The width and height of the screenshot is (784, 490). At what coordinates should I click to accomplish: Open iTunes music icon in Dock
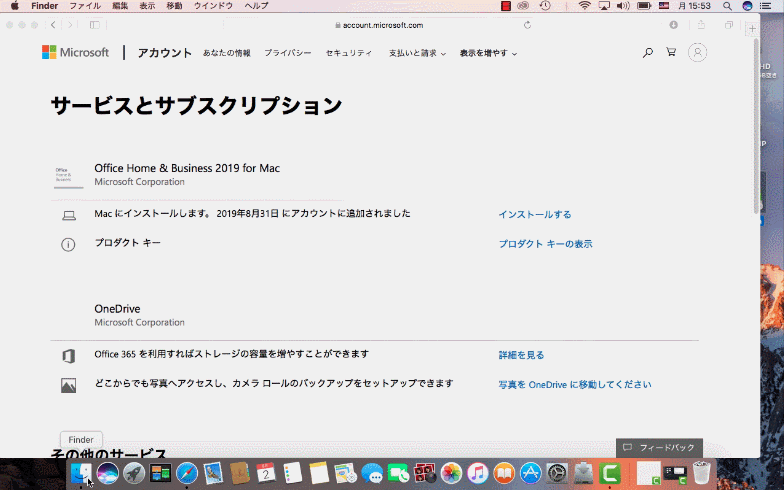click(478, 472)
